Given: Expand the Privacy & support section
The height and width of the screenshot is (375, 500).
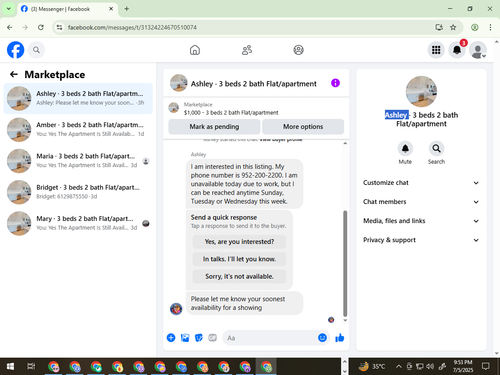Looking at the screenshot, I should [x=421, y=240].
